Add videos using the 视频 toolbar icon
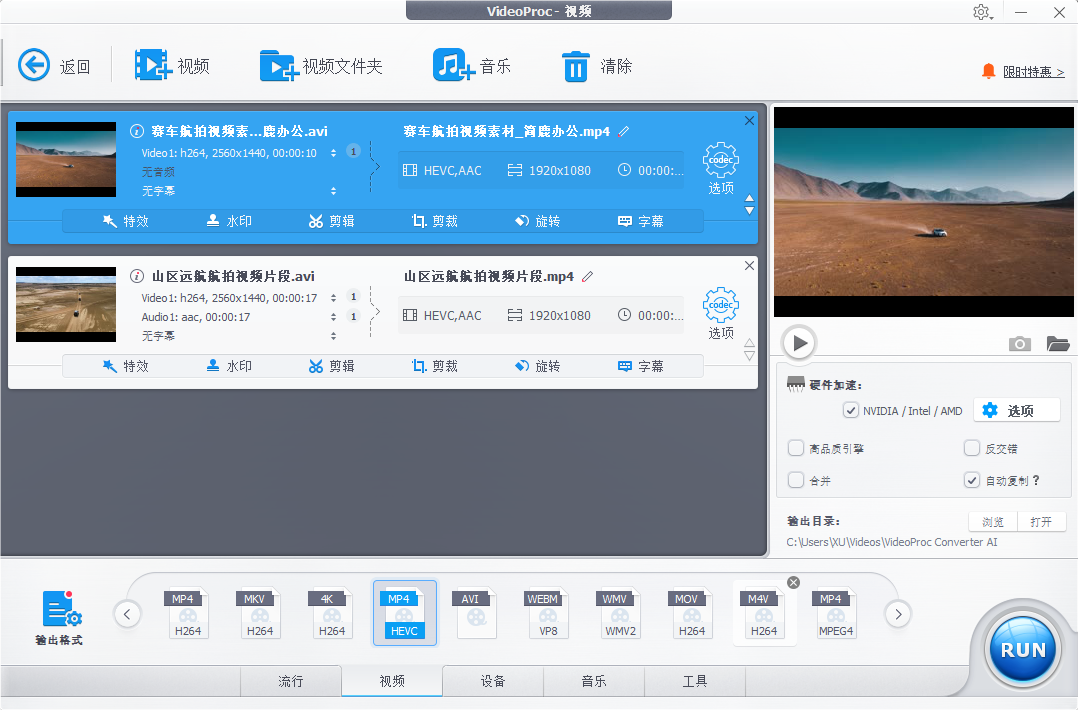The image size is (1078, 710). pos(172,64)
